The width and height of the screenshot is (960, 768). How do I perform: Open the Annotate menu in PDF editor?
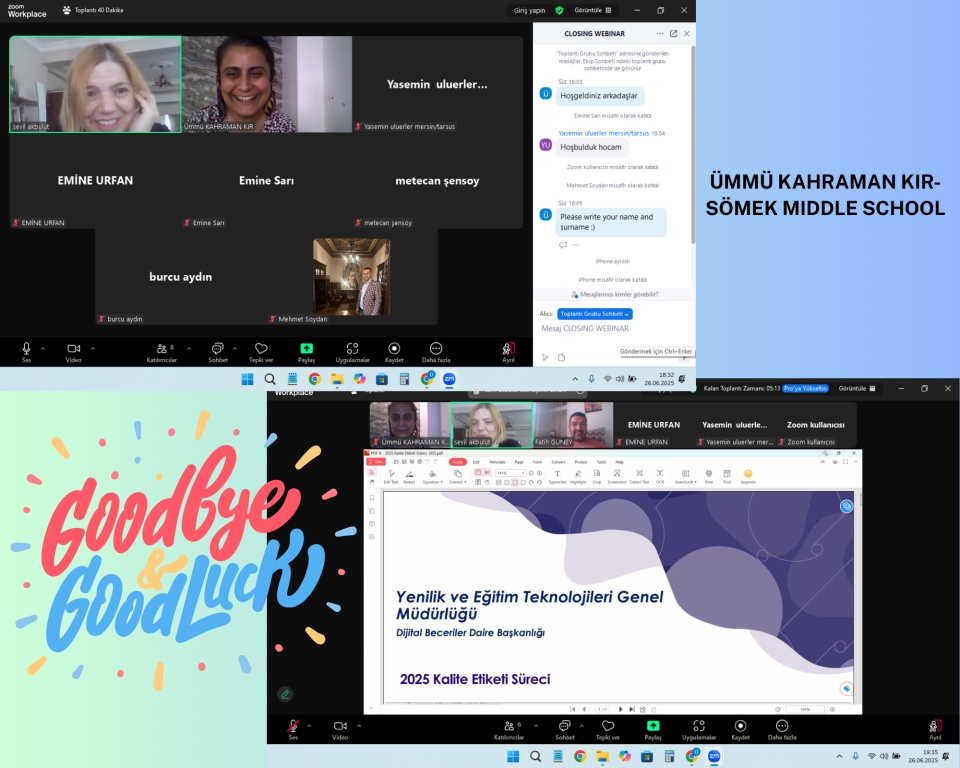point(496,462)
